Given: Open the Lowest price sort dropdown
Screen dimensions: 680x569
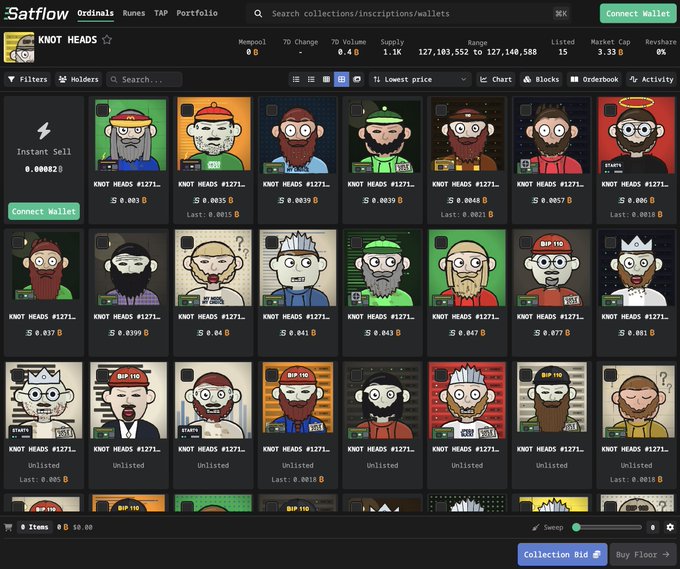Looking at the screenshot, I should (x=420, y=79).
